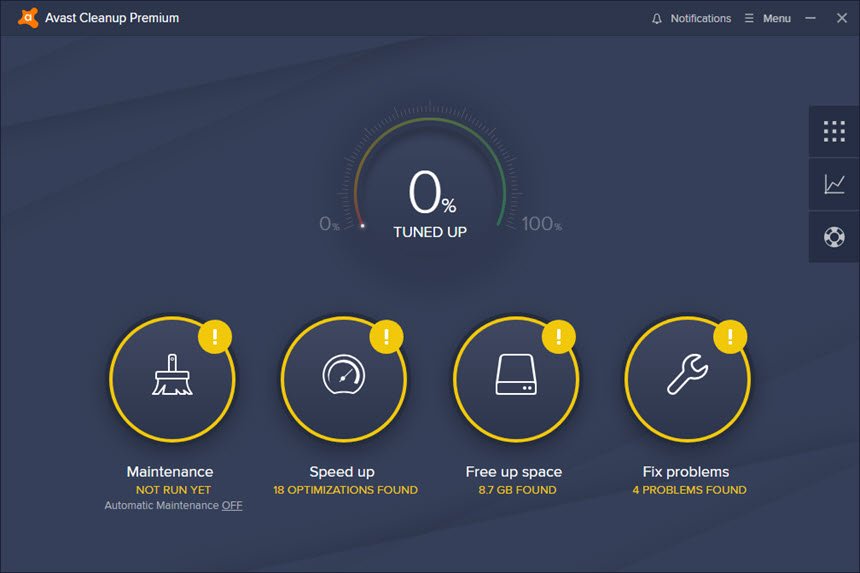Open the Maintenance broom circle icon
This screenshot has width=860, height=573.
[172, 379]
